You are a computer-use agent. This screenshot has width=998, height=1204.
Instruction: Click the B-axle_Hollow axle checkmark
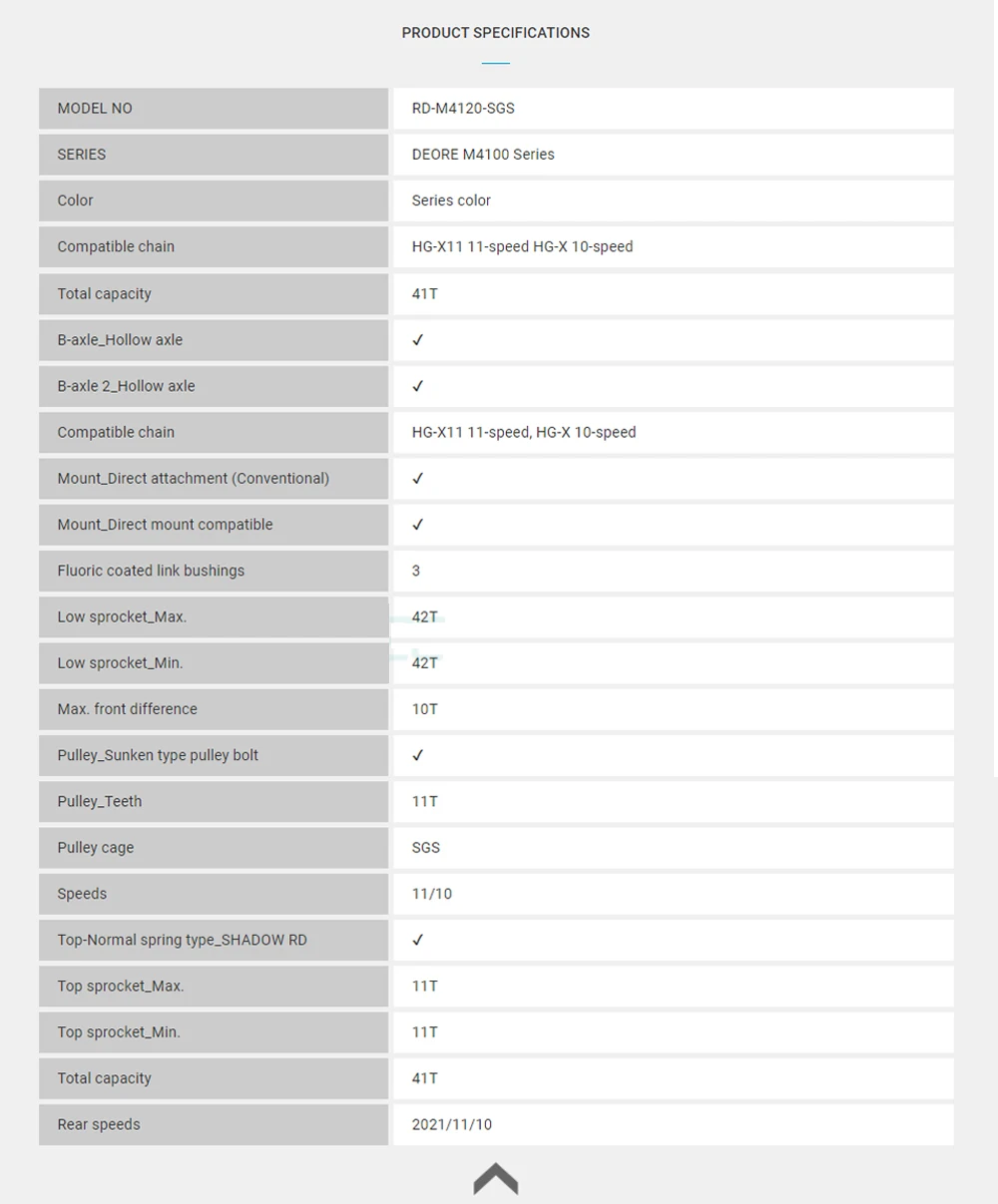(418, 340)
